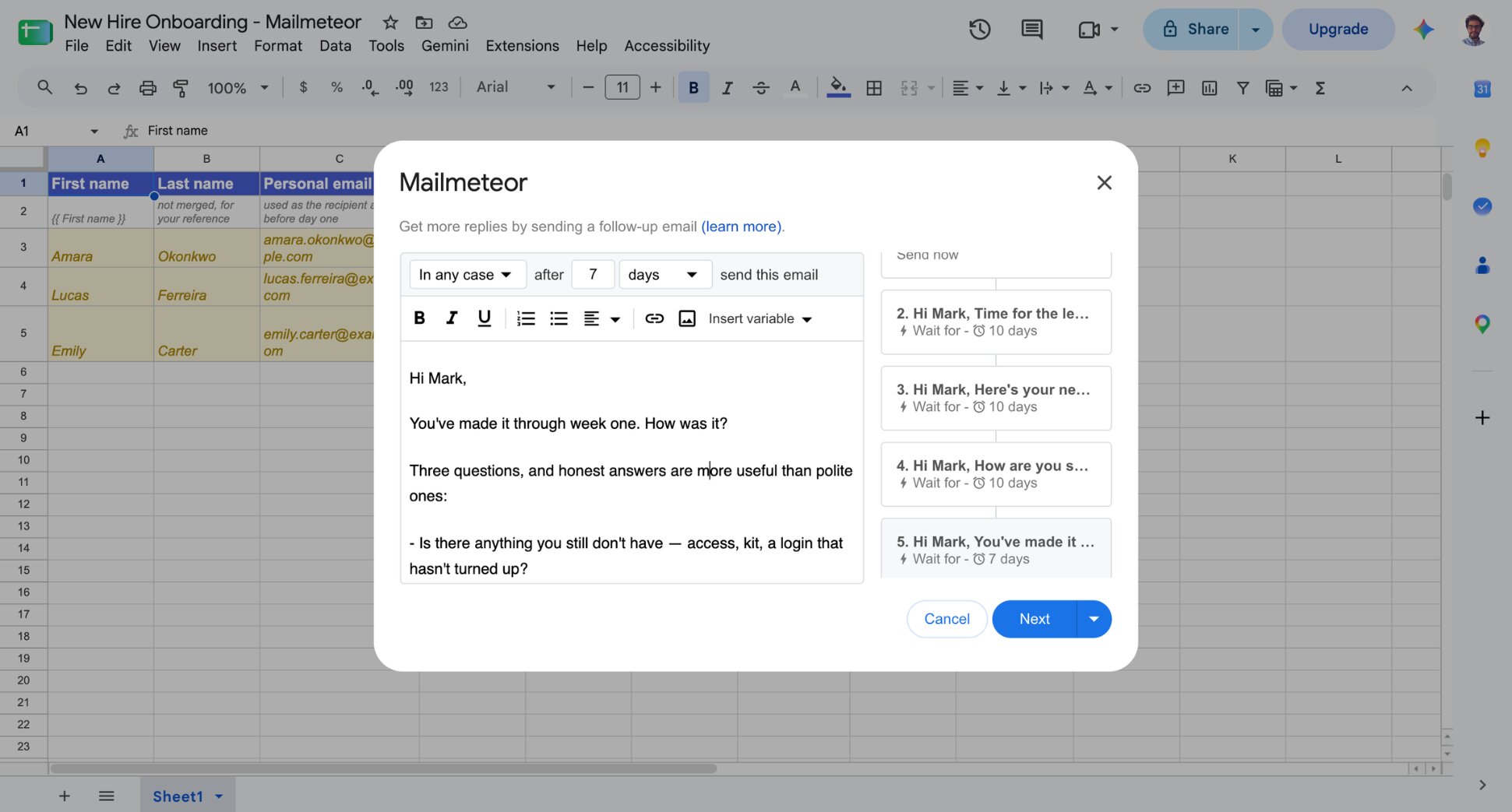This screenshot has height=812, width=1512.
Task: Select follow-up 2 'Time for the le...' card
Action: click(996, 322)
